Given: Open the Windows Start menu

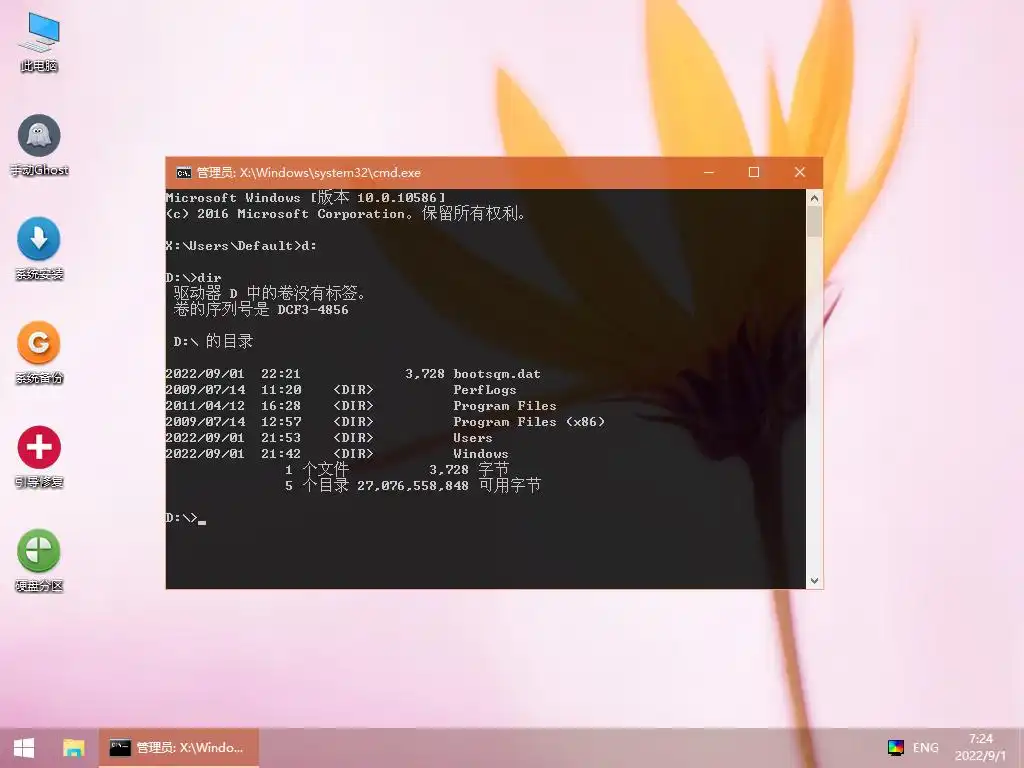Looking at the screenshot, I should coord(24,748).
